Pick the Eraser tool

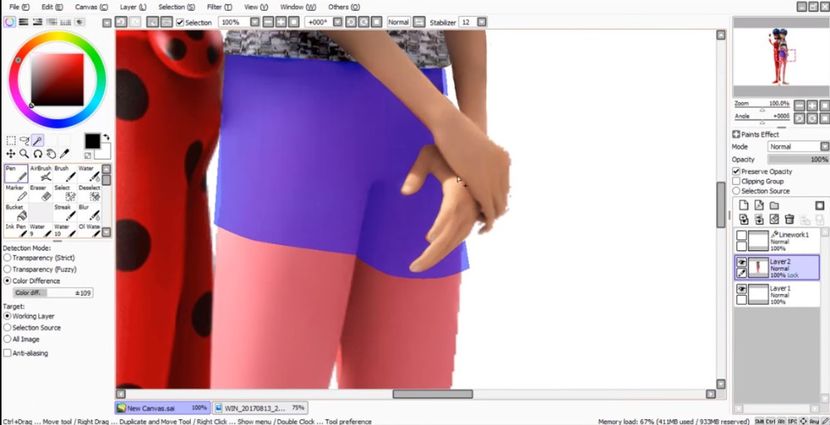[41, 193]
